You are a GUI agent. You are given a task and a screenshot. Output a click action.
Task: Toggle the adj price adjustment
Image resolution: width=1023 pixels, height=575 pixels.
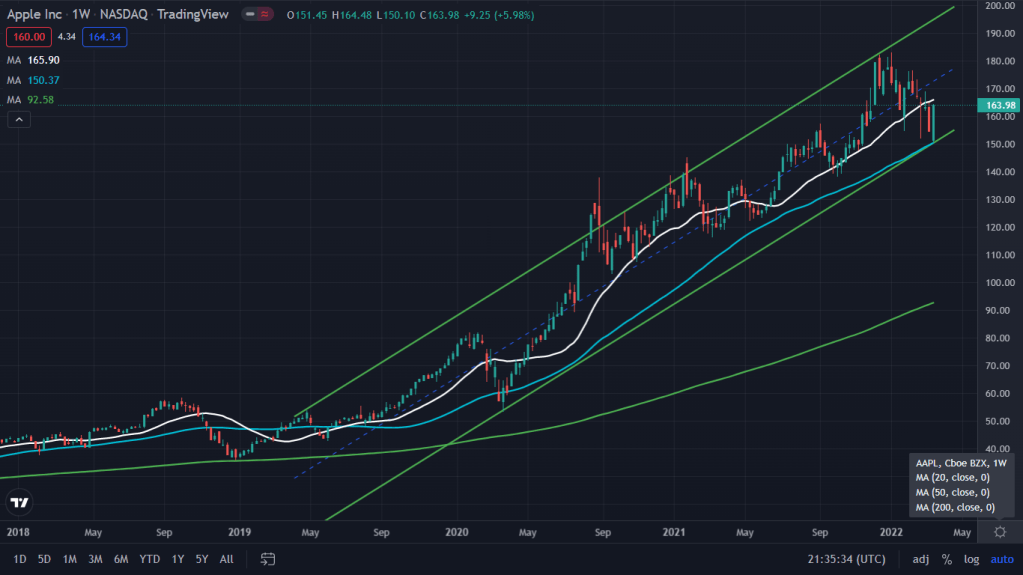pos(920,558)
